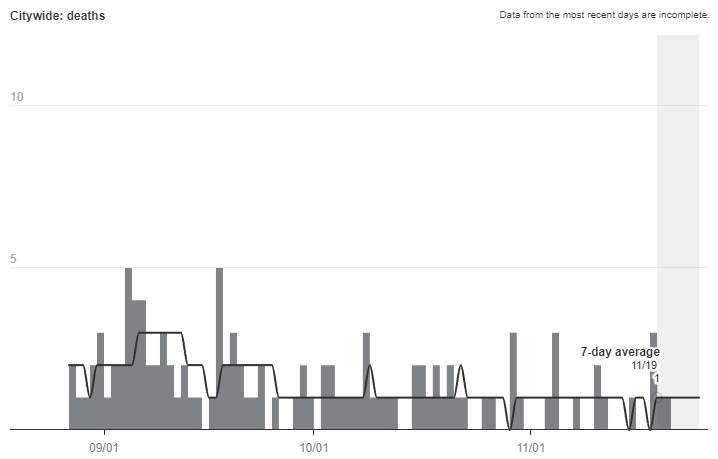
Task: Click the 11/19 date in the tooltip
Action: tap(643, 366)
